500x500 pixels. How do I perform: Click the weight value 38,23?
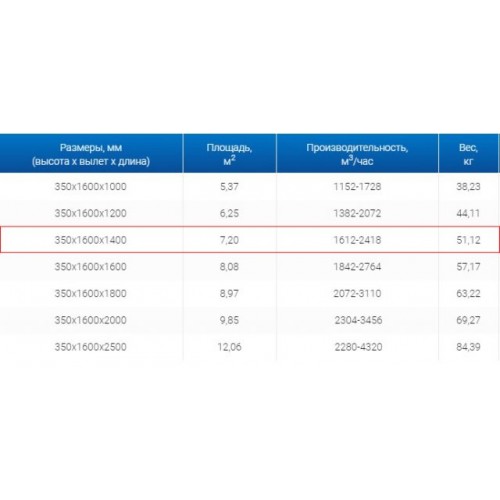(x=468, y=186)
